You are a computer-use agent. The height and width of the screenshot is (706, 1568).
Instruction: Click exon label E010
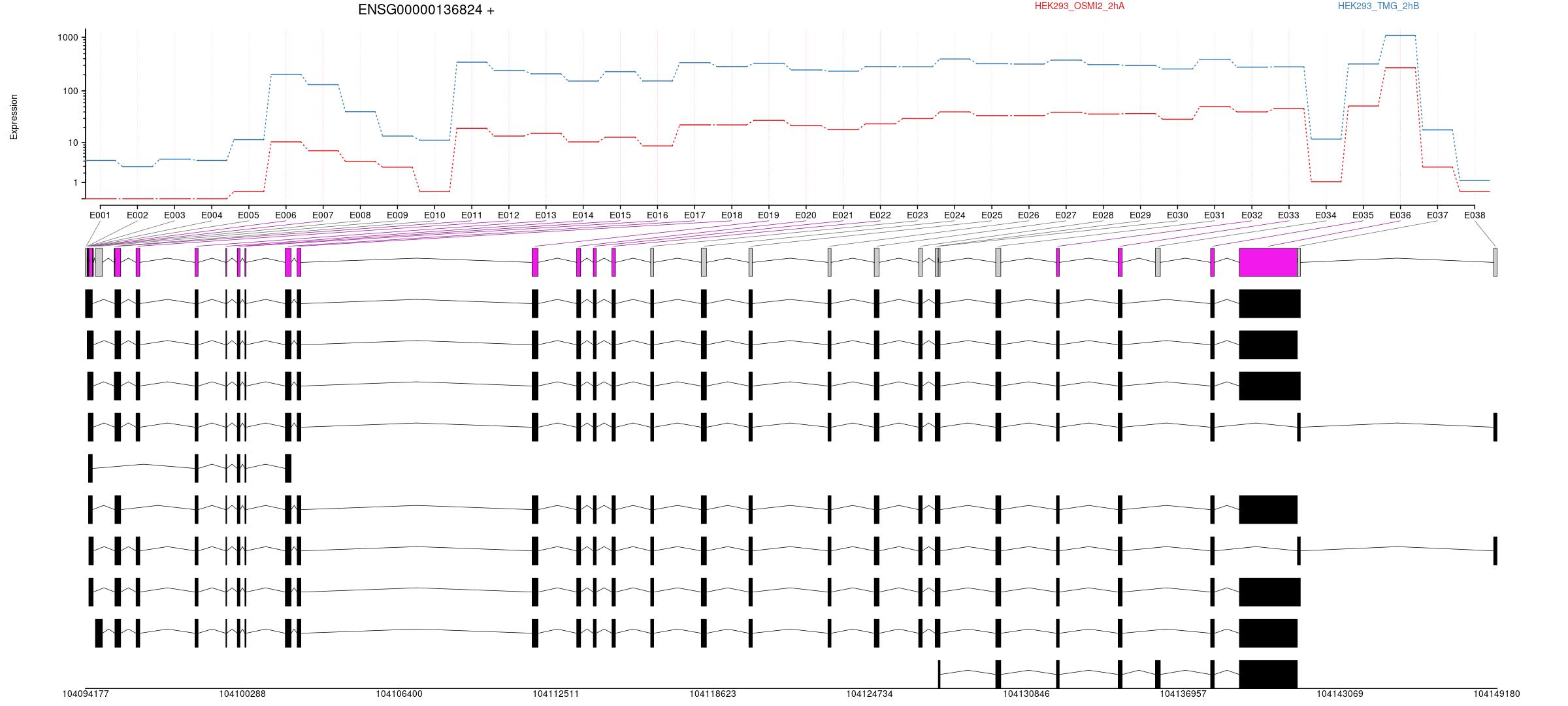[434, 215]
